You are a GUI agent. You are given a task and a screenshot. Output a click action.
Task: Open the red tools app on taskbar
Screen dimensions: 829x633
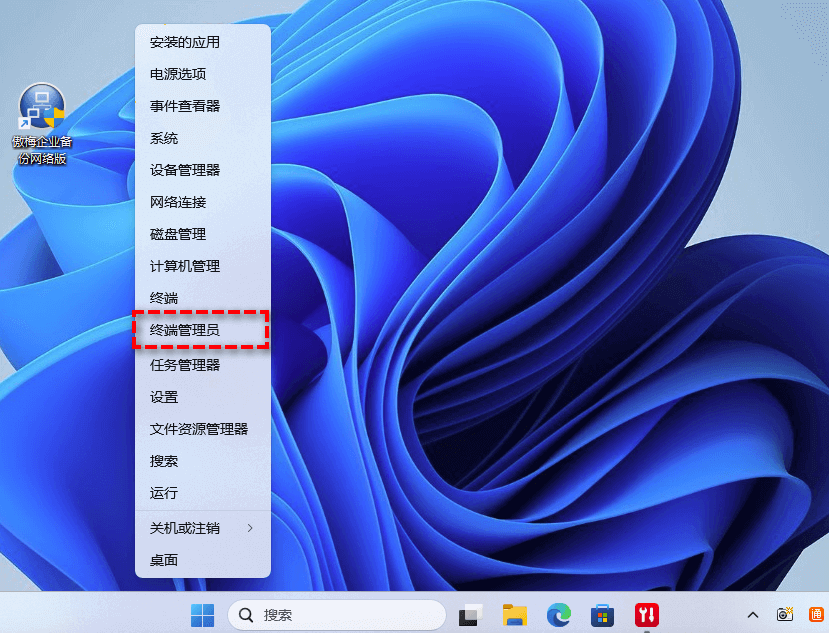[646, 614]
